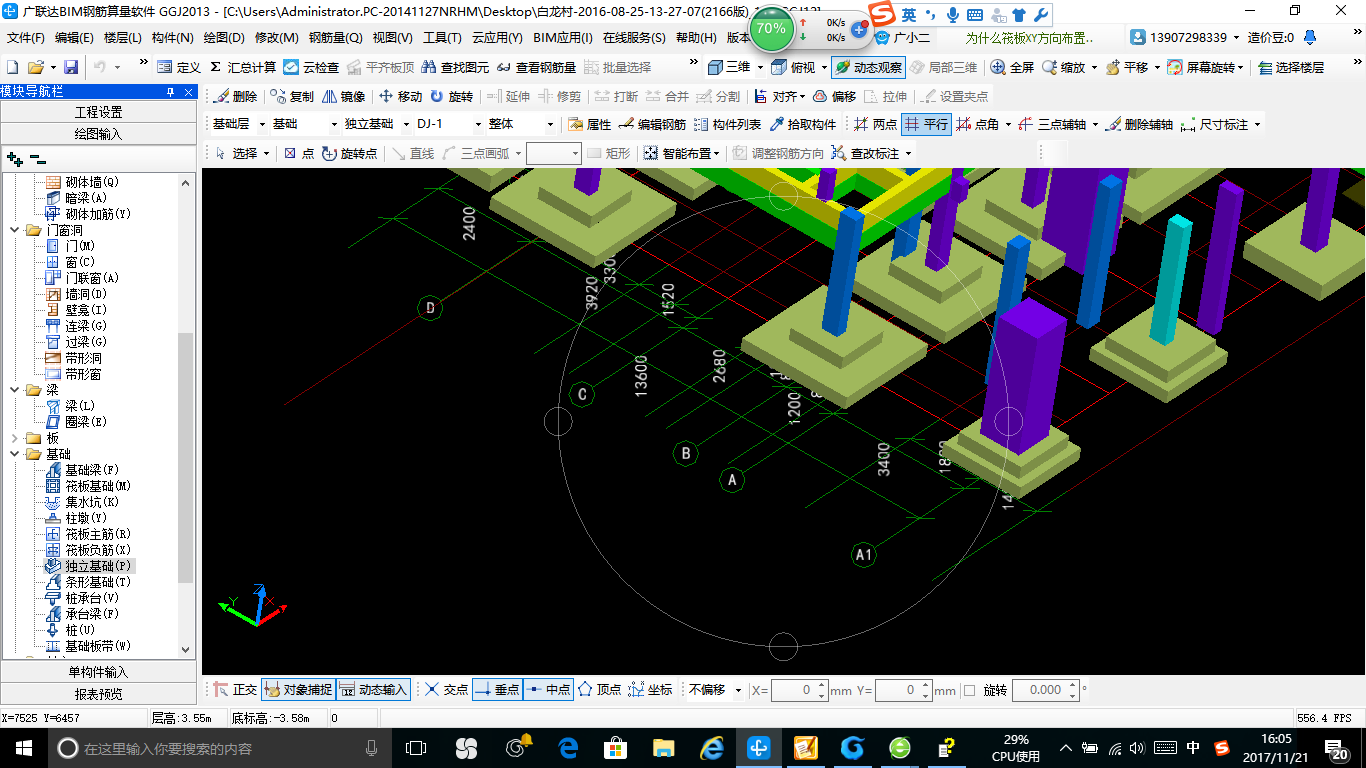
Task: Click the 定义 define button
Action: pos(178,67)
